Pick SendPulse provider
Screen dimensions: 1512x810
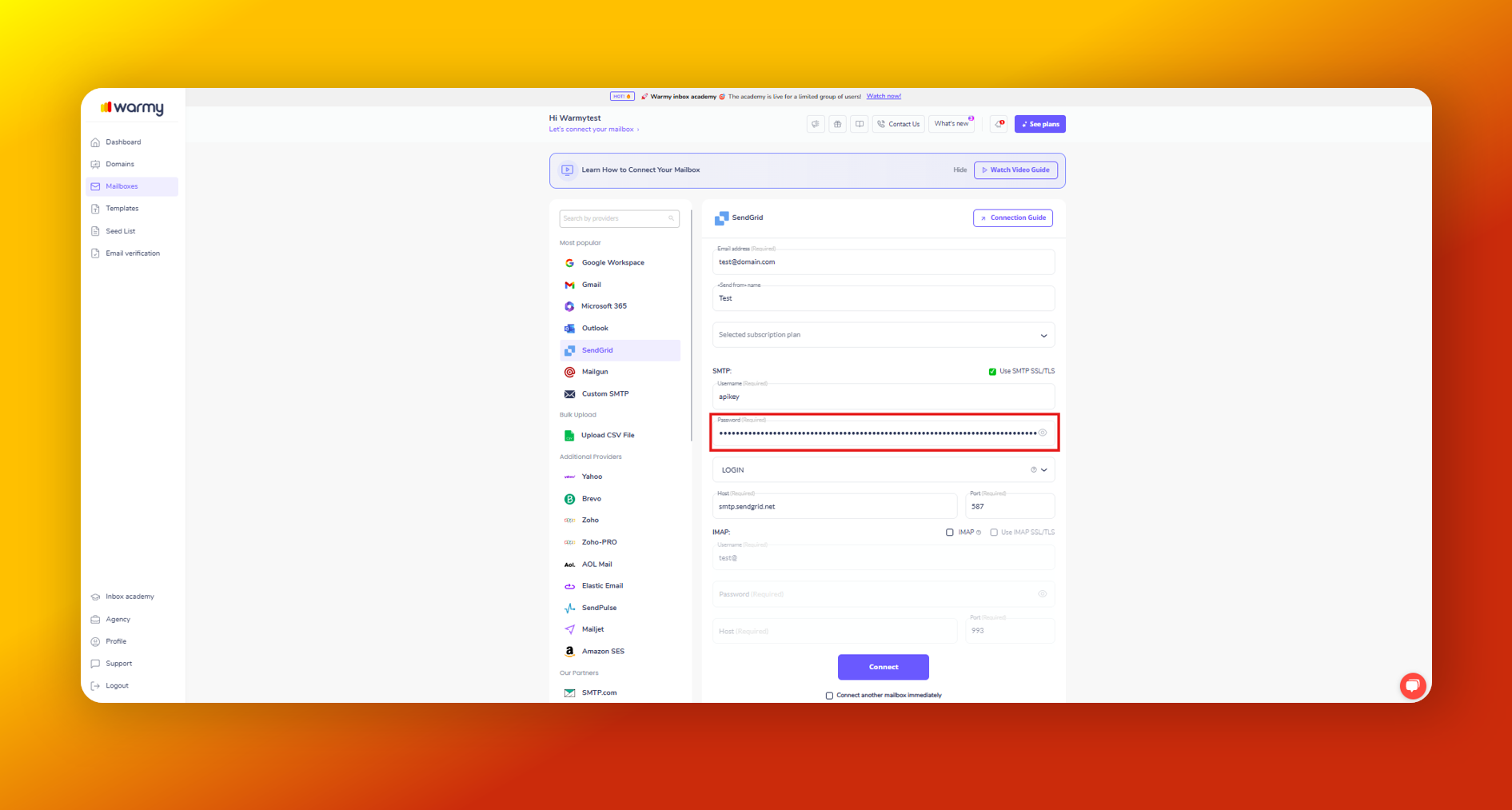tap(620, 608)
